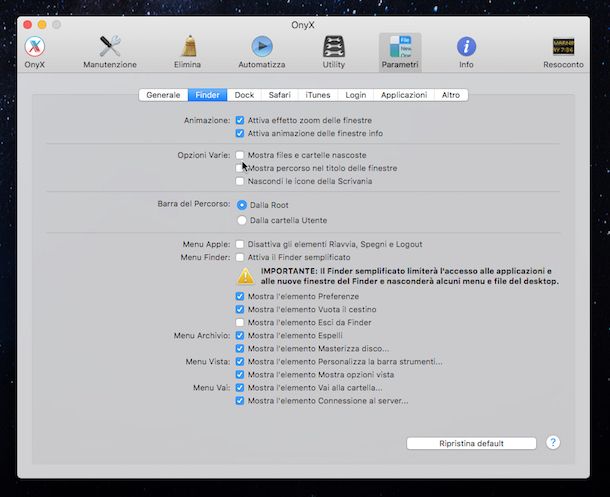The height and width of the screenshot is (497, 610).
Task: Open the OnyX toolbar icon
Action: [35, 47]
